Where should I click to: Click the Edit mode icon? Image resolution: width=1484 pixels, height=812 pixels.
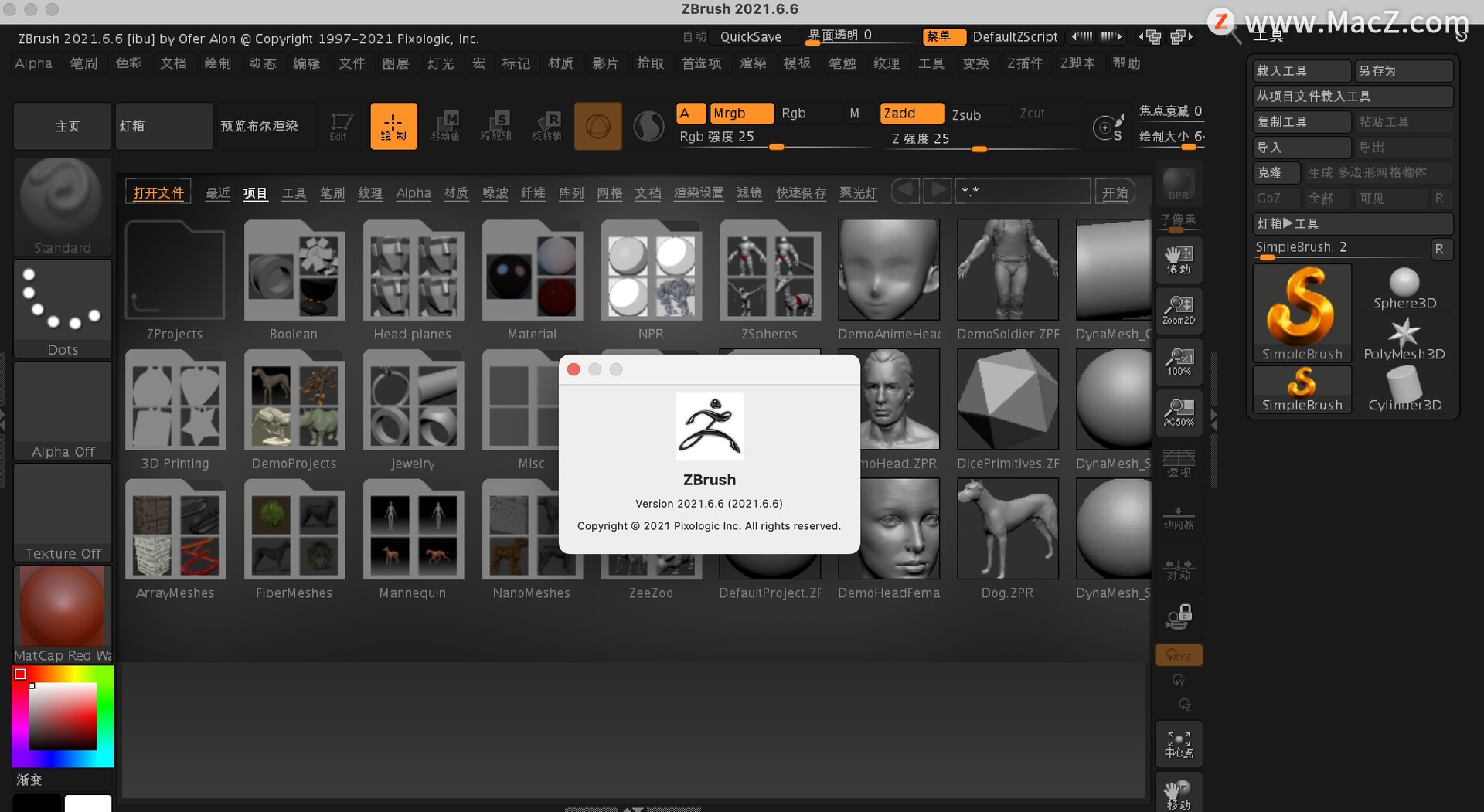tap(339, 126)
